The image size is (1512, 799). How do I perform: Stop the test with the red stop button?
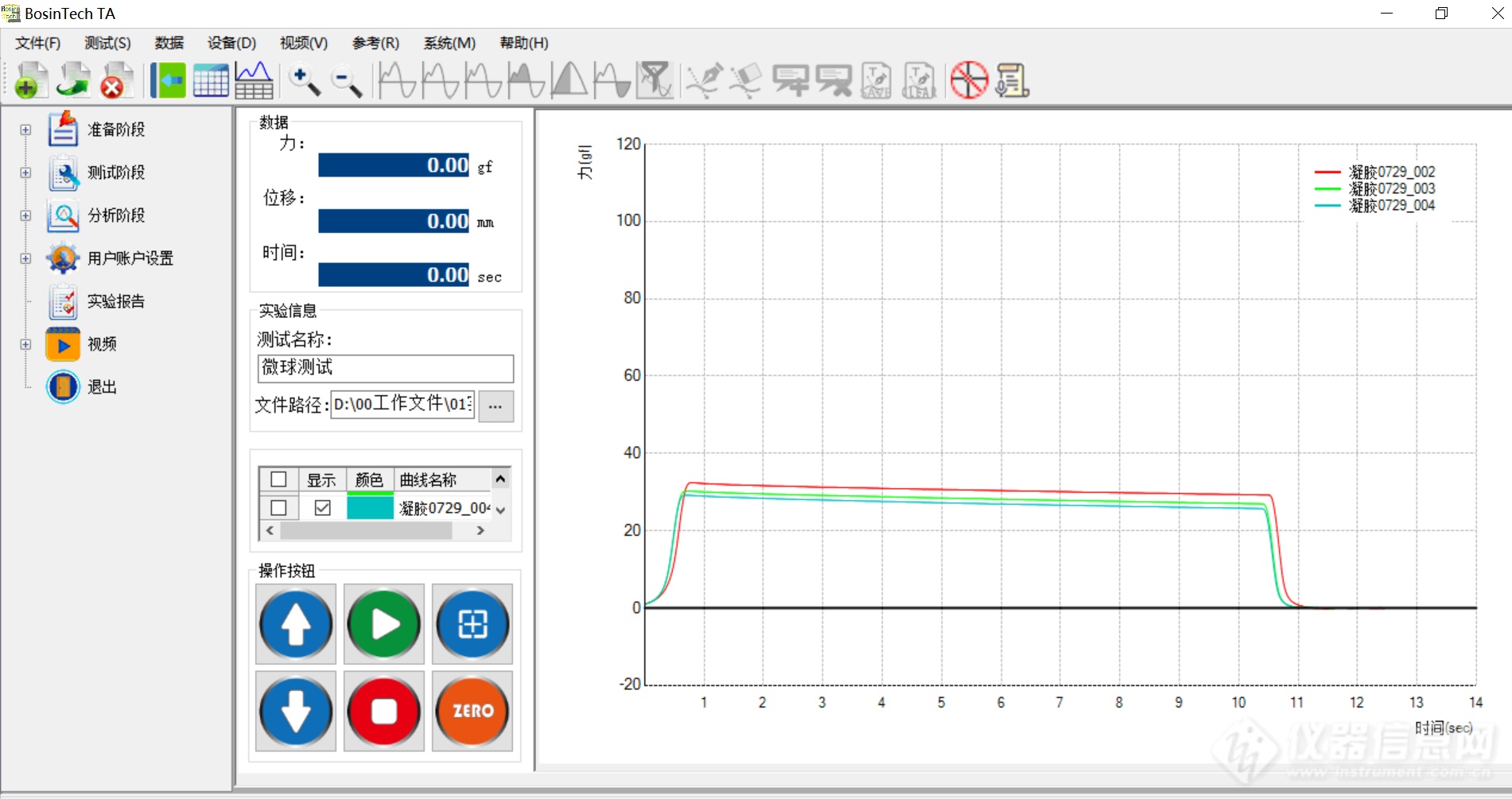click(x=384, y=711)
